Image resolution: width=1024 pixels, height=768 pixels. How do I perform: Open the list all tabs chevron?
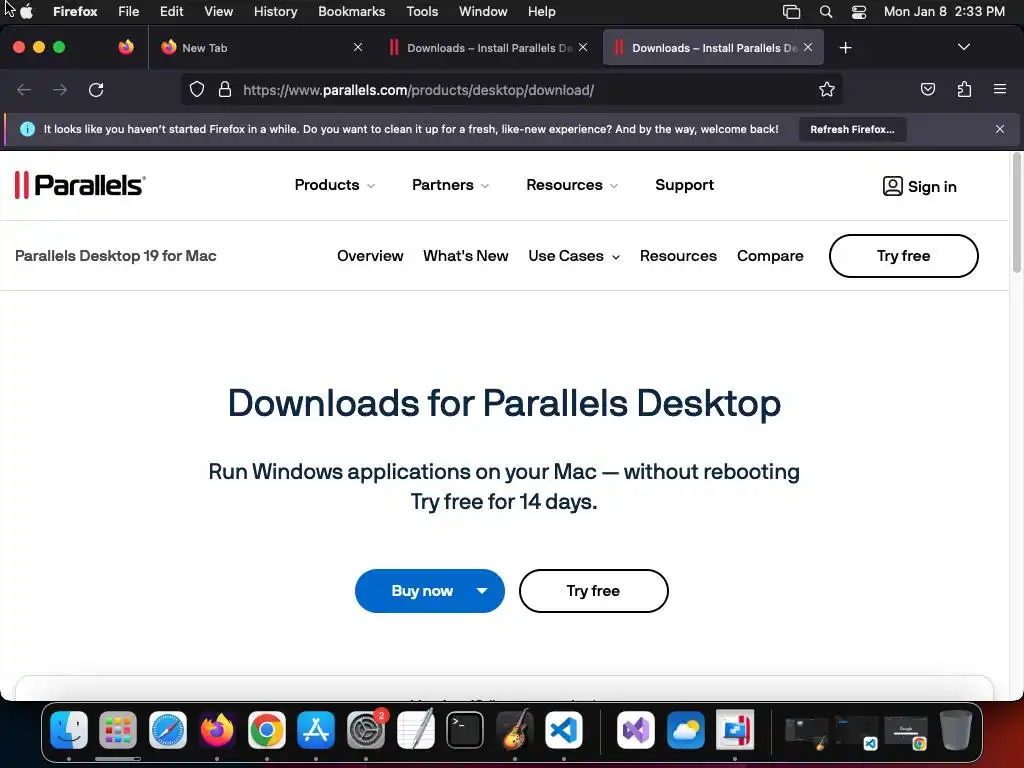coord(963,47)
